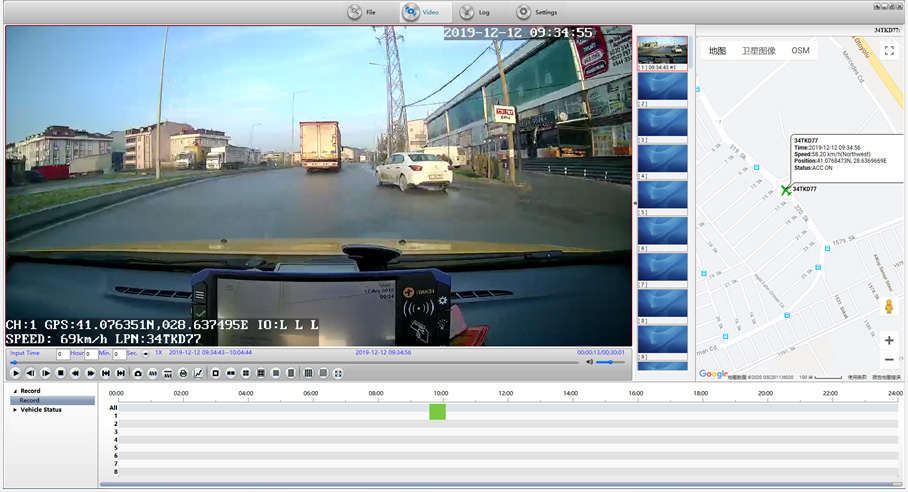Select channel 1 camera thumbnail
Image resolution: width=908 pixels, height=492 pixels.
(x=662, y=53)
